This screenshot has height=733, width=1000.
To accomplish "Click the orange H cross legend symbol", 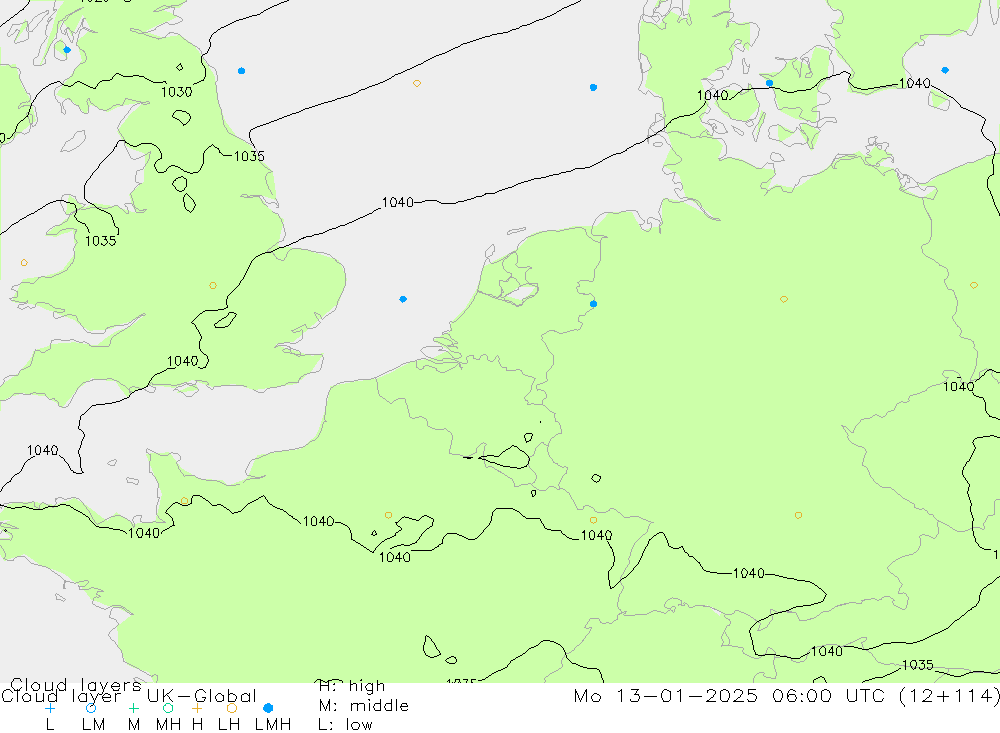I will coord(197,708).
